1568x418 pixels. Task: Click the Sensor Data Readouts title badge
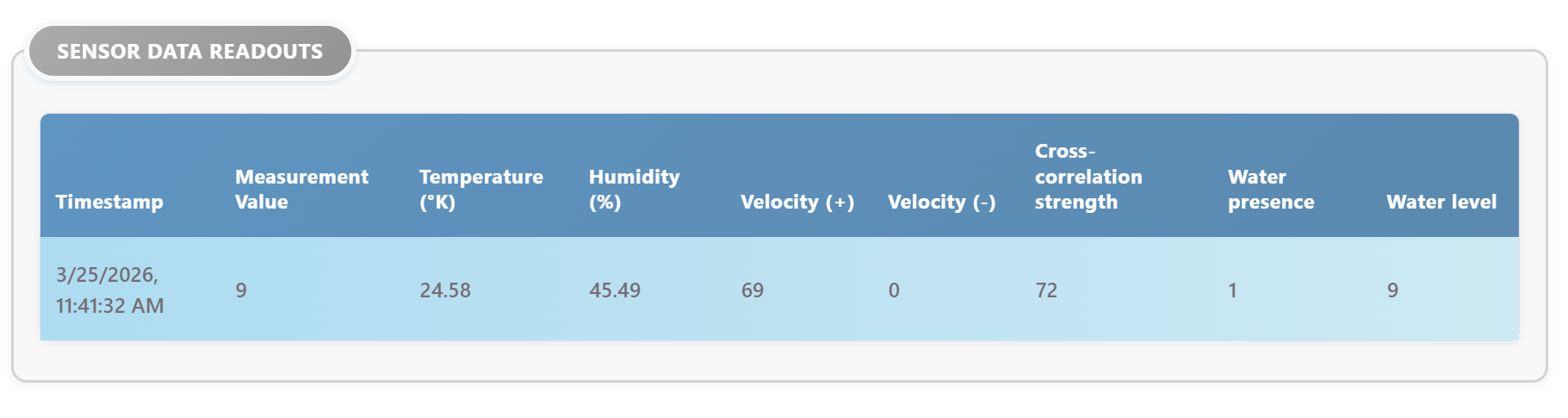tap(189, 52)
